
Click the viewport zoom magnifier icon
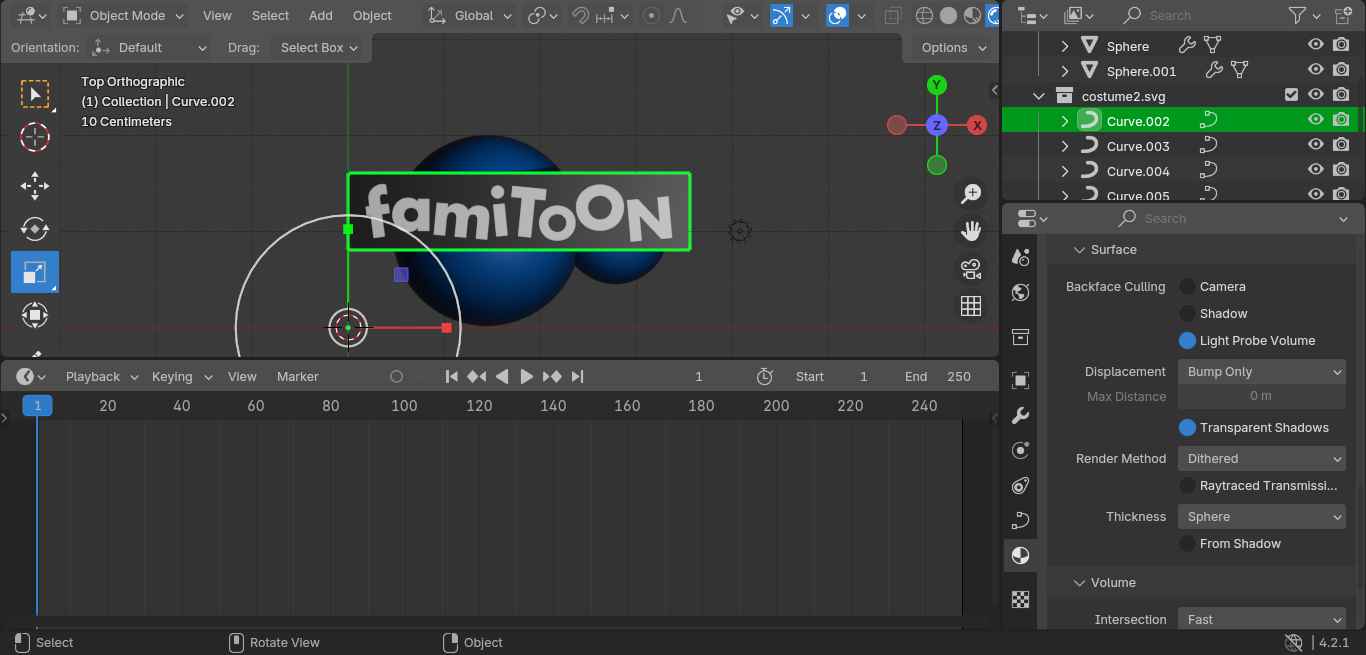click(970, 194)
